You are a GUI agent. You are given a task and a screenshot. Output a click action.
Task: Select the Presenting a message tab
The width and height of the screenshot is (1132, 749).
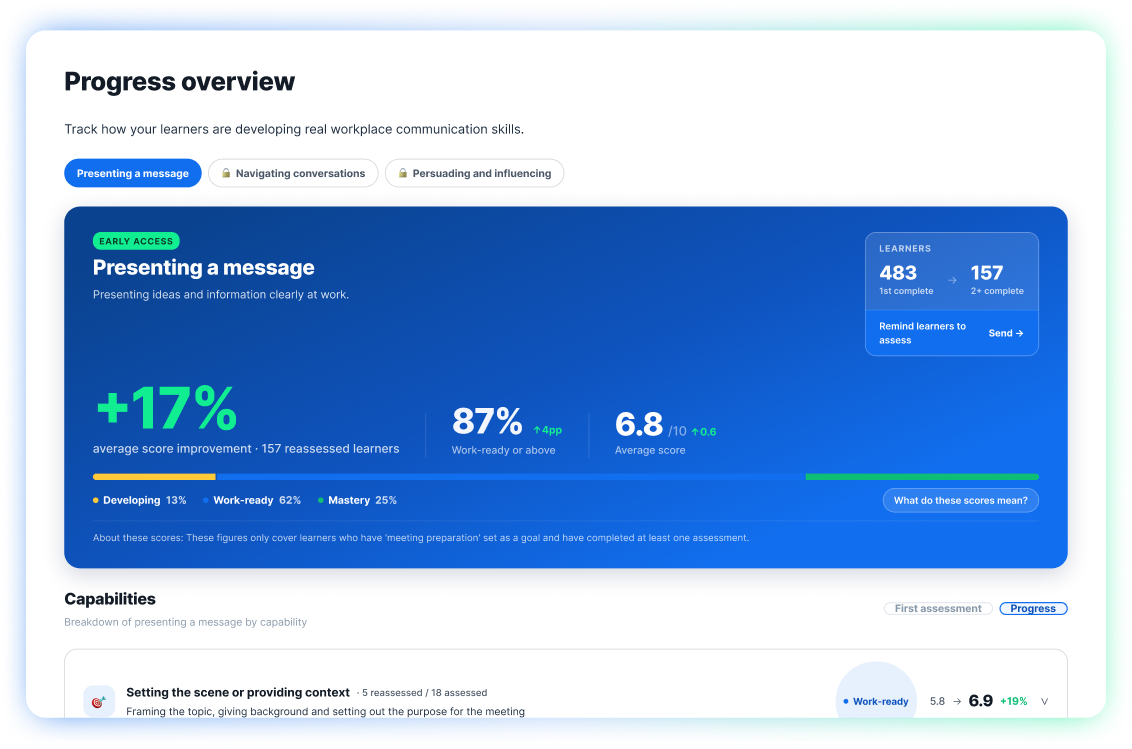click(x=133, y=173)
